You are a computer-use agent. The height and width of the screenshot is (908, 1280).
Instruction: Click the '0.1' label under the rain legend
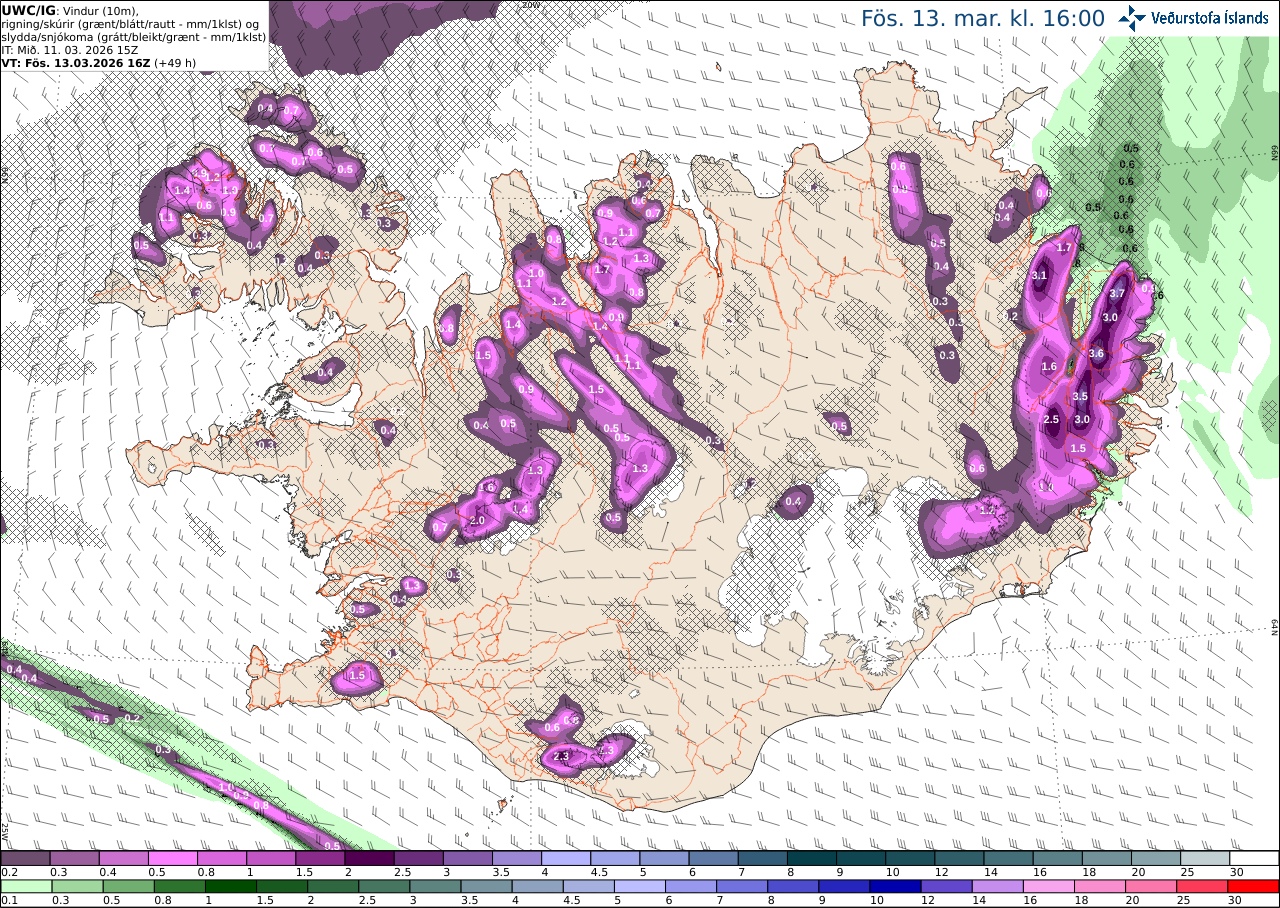click(9, 900)
